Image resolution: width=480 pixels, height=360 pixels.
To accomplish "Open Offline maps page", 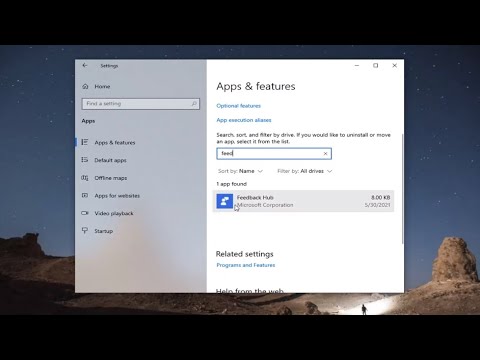I will click(111, 178).
